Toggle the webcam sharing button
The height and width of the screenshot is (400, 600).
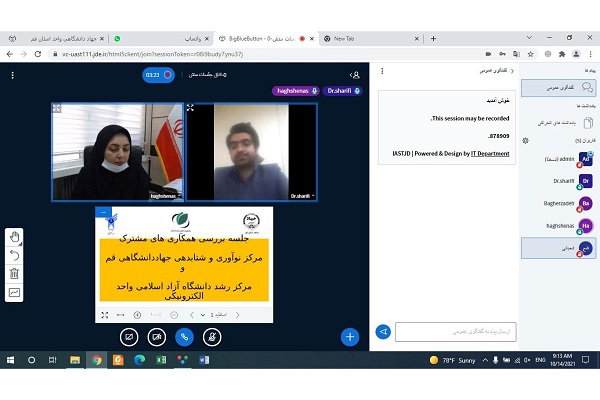tap(156, 337)
